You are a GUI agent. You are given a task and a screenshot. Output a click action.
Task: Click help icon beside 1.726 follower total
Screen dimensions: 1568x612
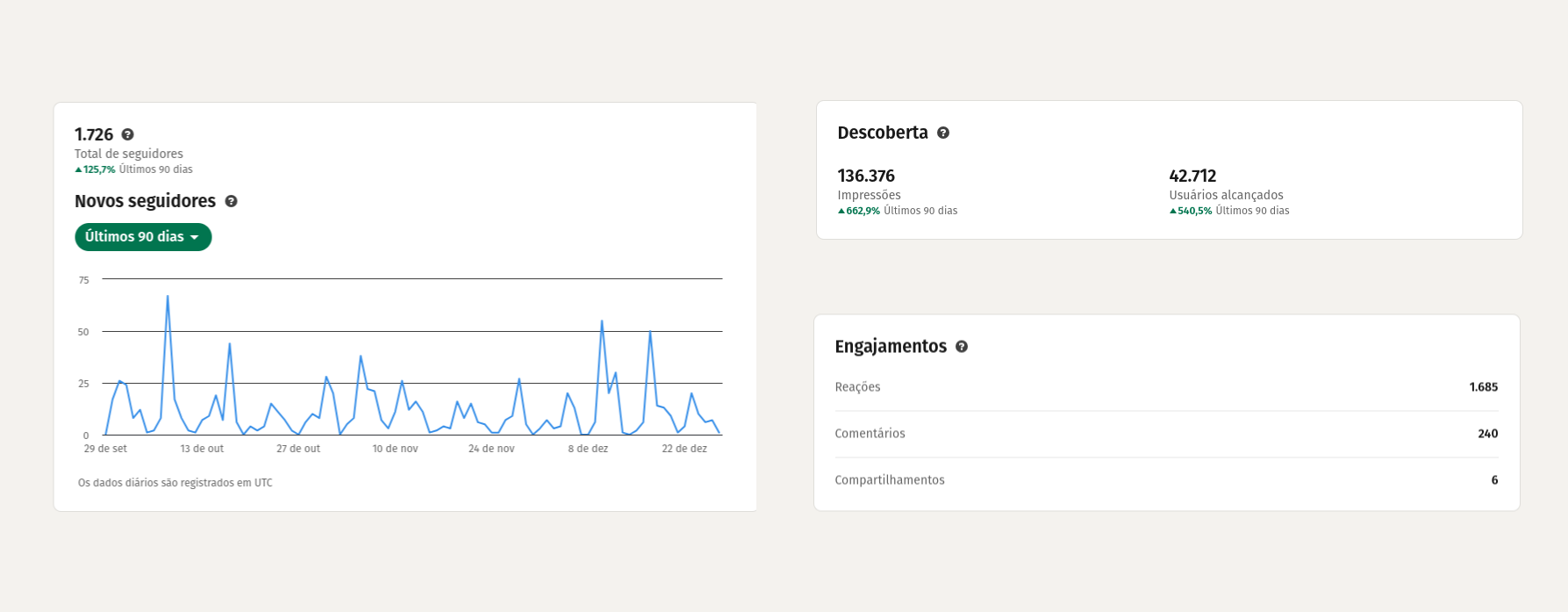click(x=127, y=134)
